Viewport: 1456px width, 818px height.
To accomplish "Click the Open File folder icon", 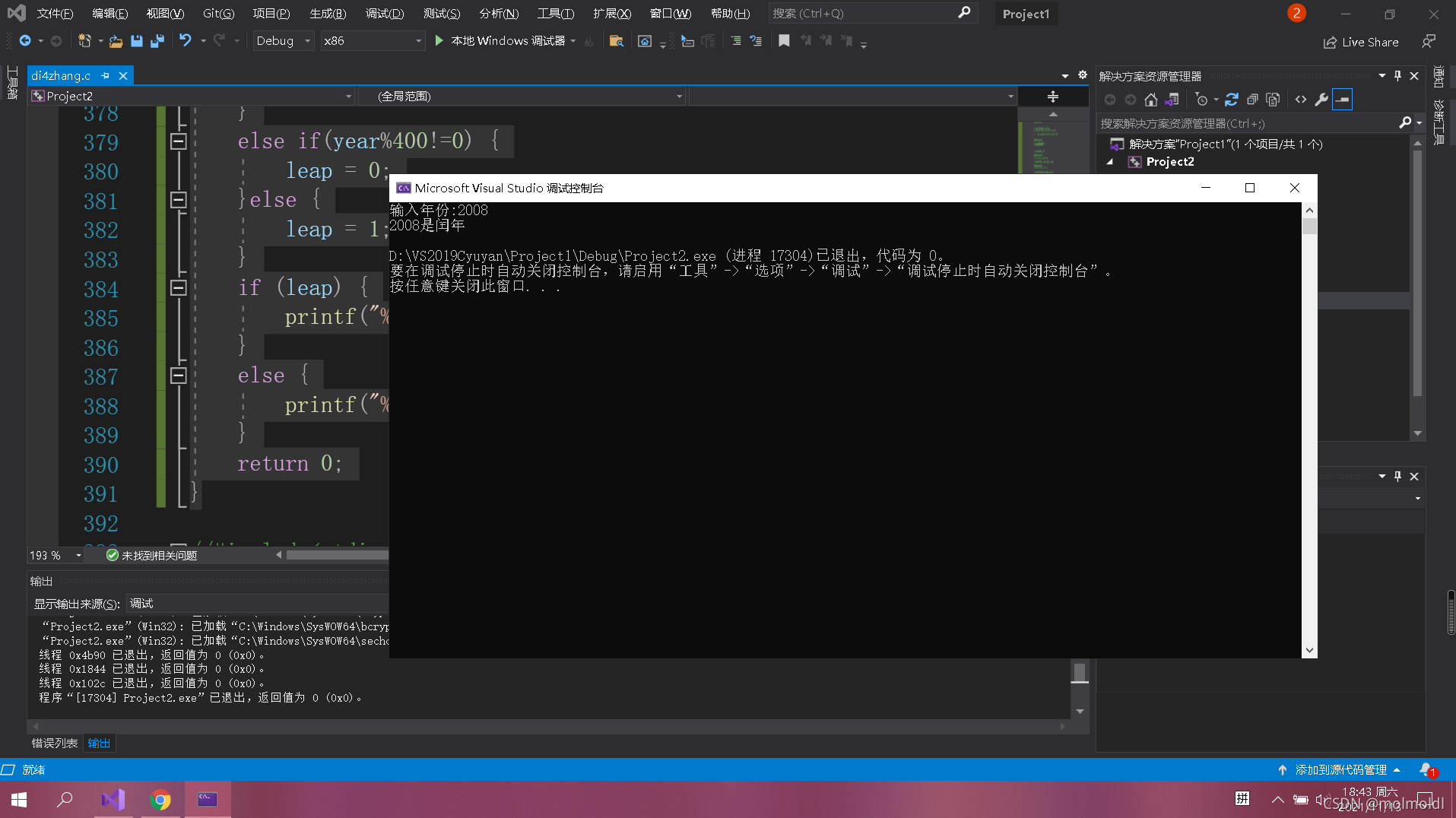I will coord(116,41).
